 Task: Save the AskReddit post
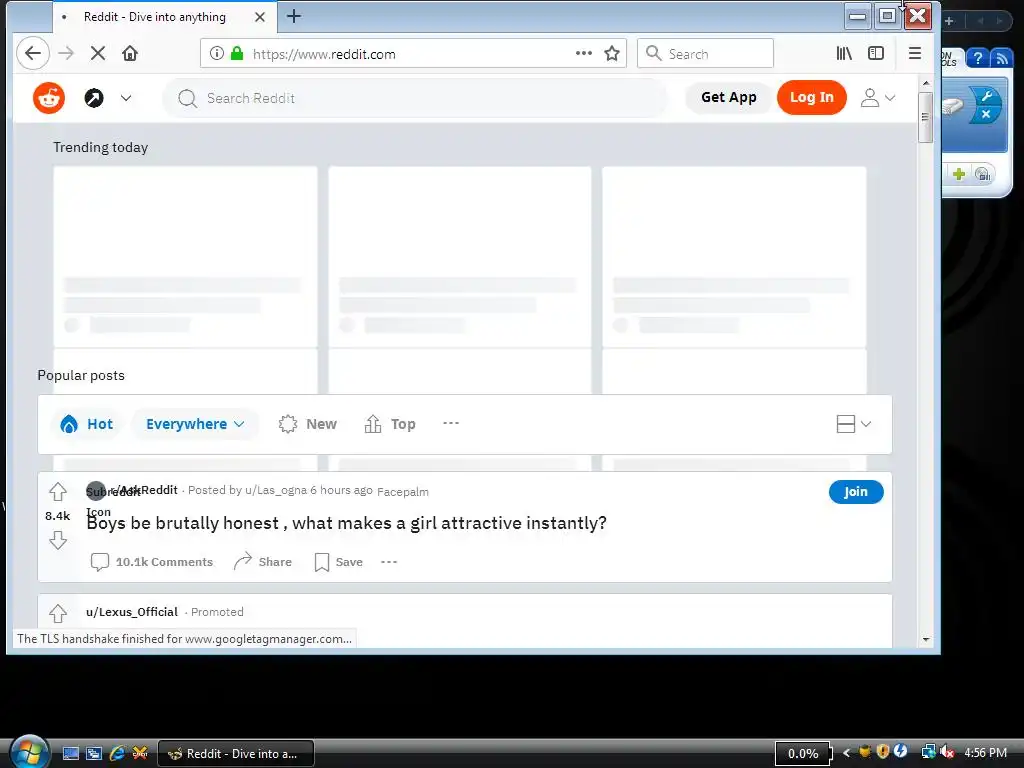point(338,562)
